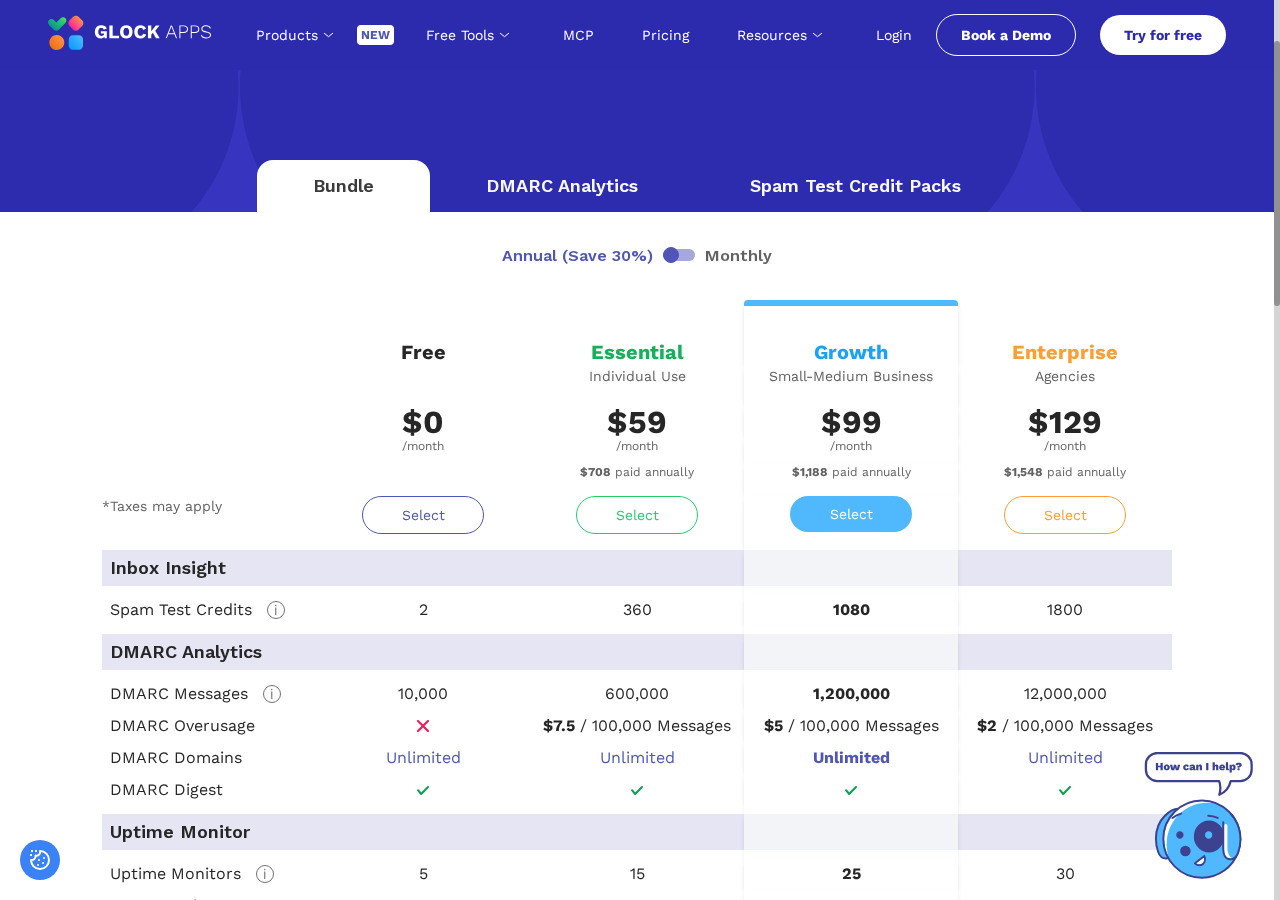Click the Book a Demo button
This screenshot has height=900, width=1280.
click(x=1006, y=35)
